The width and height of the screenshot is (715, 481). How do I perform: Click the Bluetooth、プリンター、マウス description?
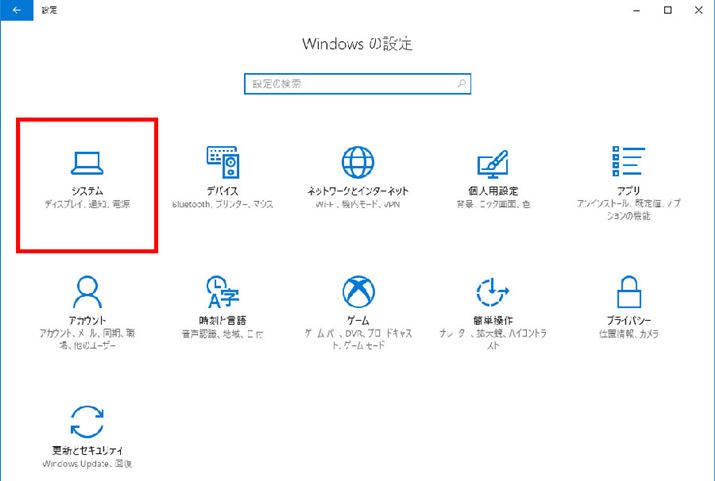point(223,204)
